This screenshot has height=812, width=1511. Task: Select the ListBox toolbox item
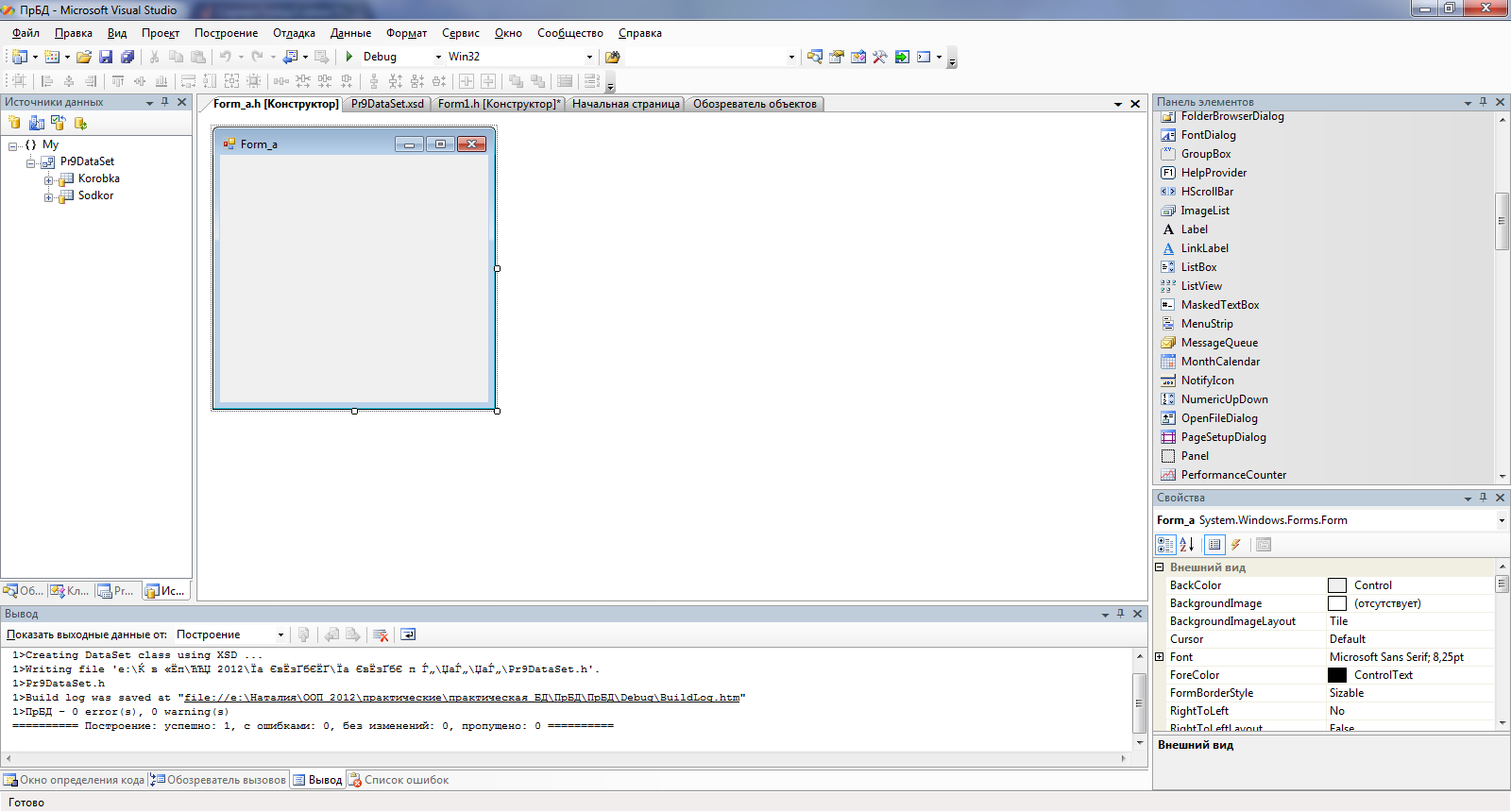pyautogui.click(x=1198, y=267)
